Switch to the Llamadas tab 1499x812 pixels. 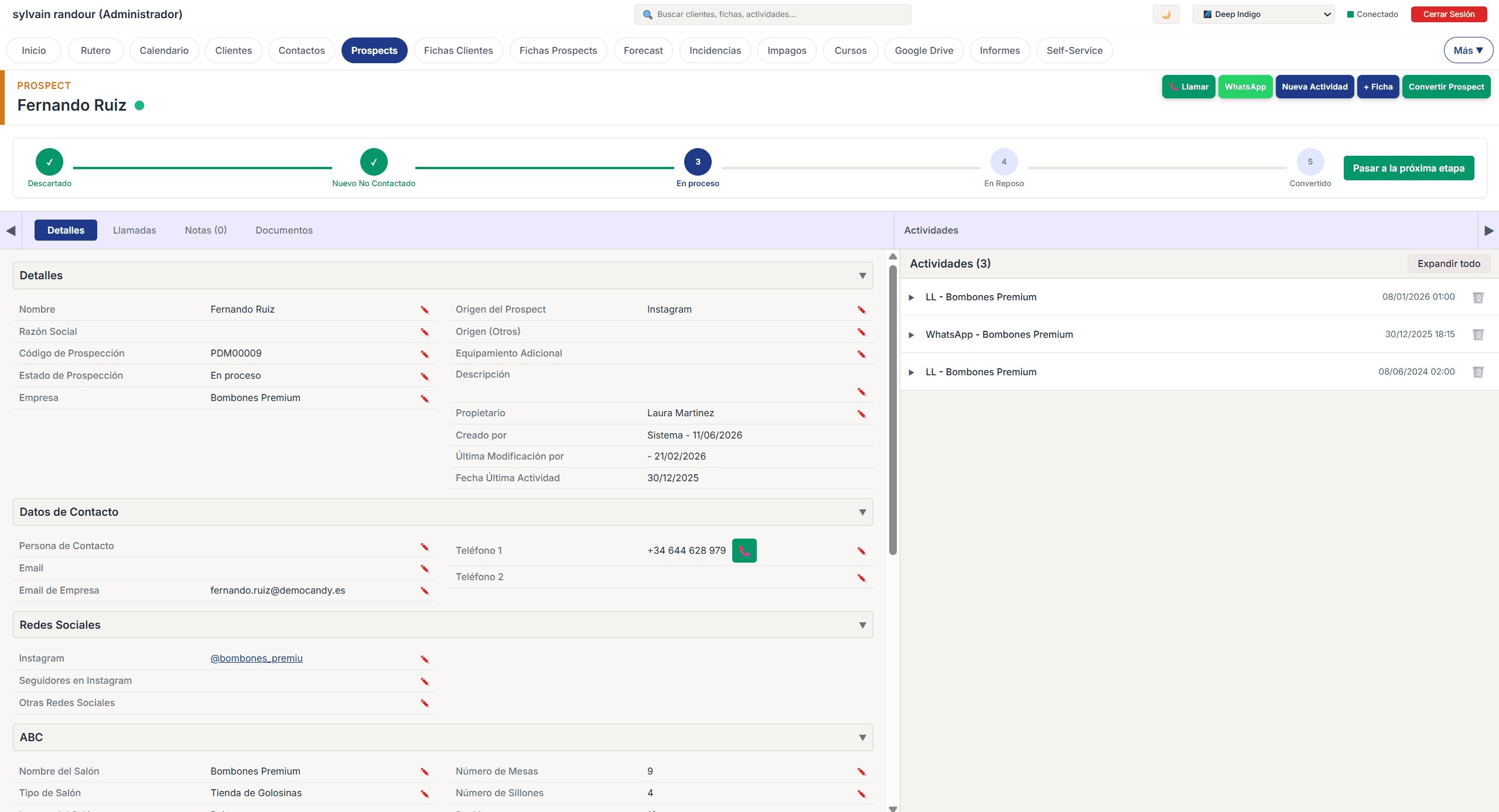pyautogui.click(x=134, y=229)
